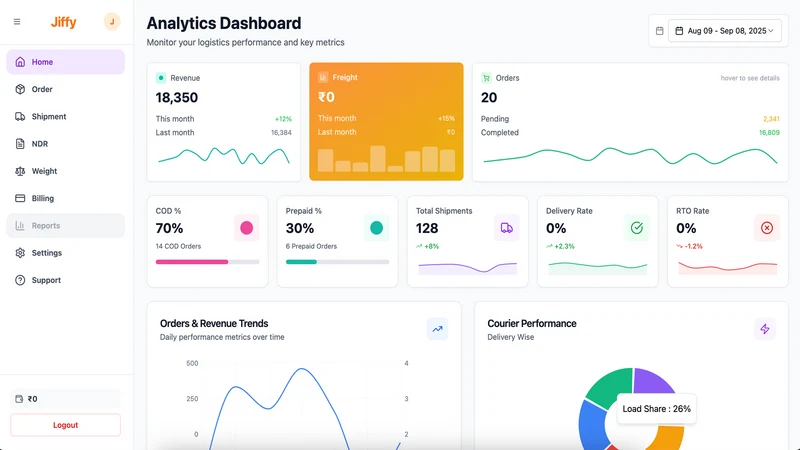Click the Orders & Revenue Trends heading
The width and height of the screenshot is (800, 450).
tap(214, 323)
